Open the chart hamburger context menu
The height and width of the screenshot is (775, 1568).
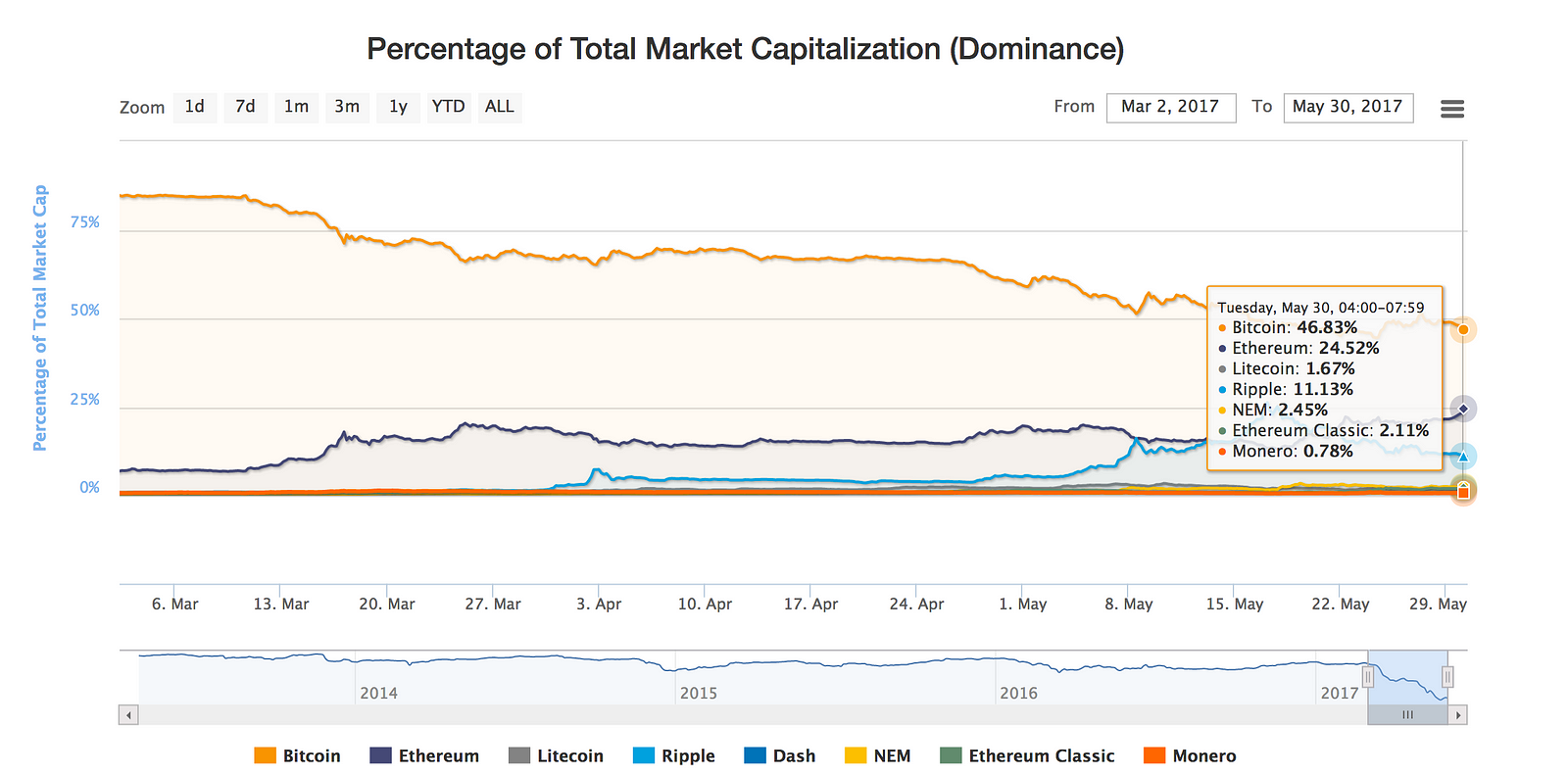click(x=1452, y=109)
